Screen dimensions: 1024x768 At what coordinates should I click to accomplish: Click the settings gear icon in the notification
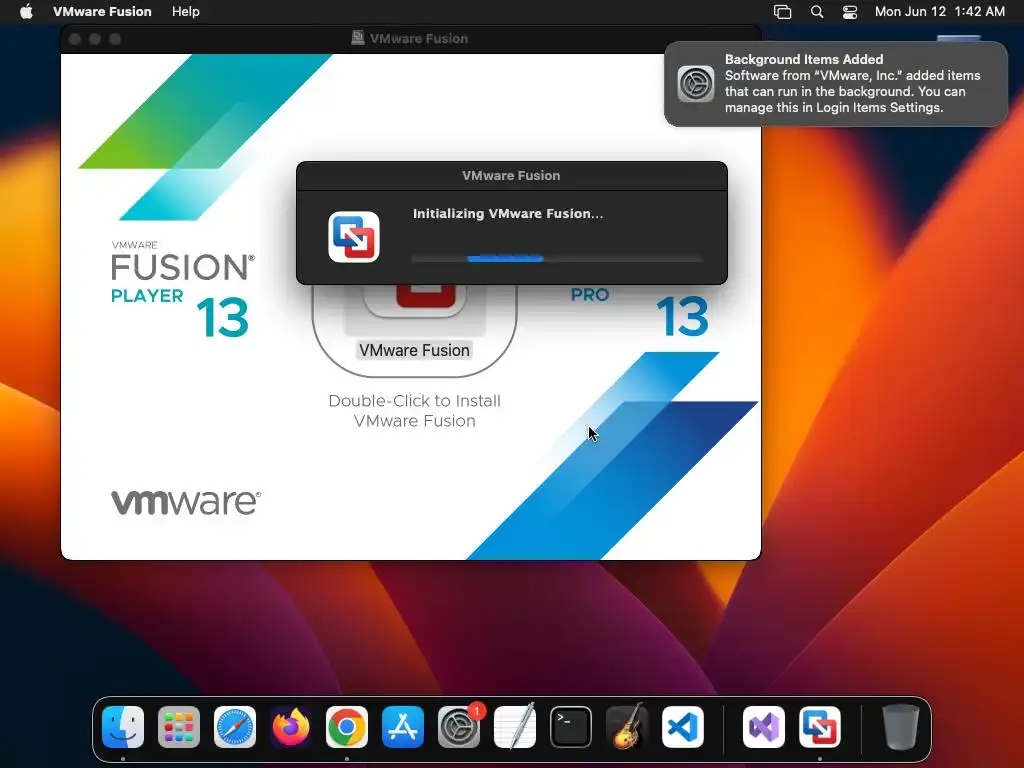point(696,84)
